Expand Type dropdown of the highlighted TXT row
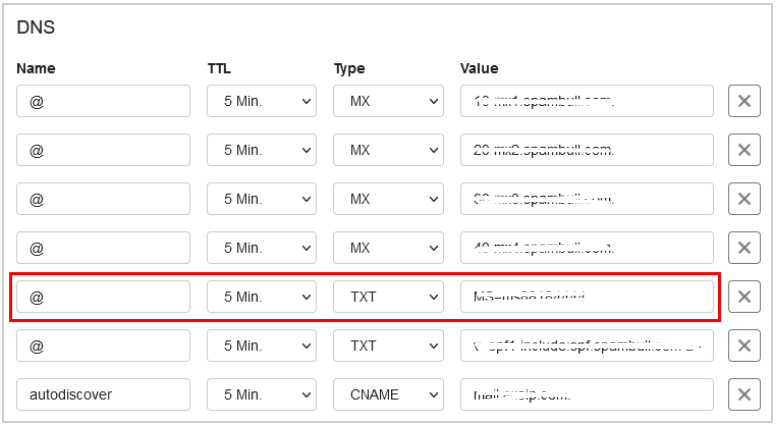The width and height of the screenshot is (777, 431). point(388,297)
